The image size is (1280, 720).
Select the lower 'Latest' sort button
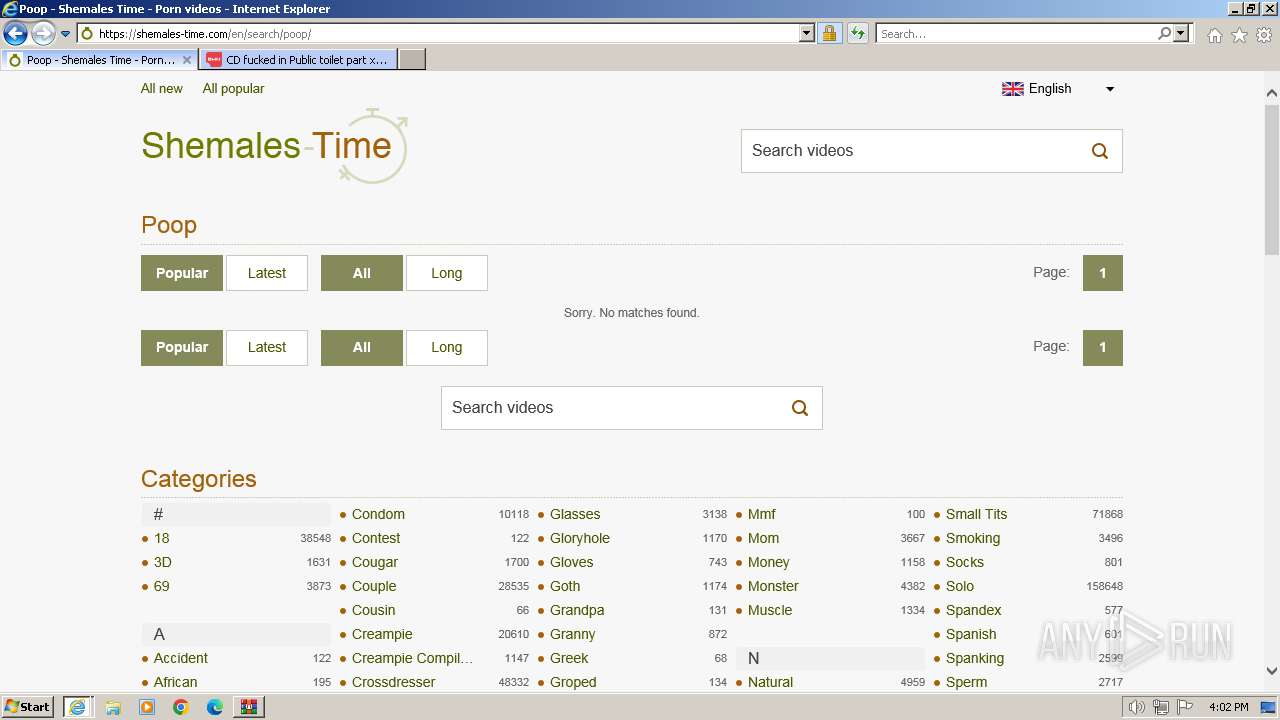pos(267,347)
